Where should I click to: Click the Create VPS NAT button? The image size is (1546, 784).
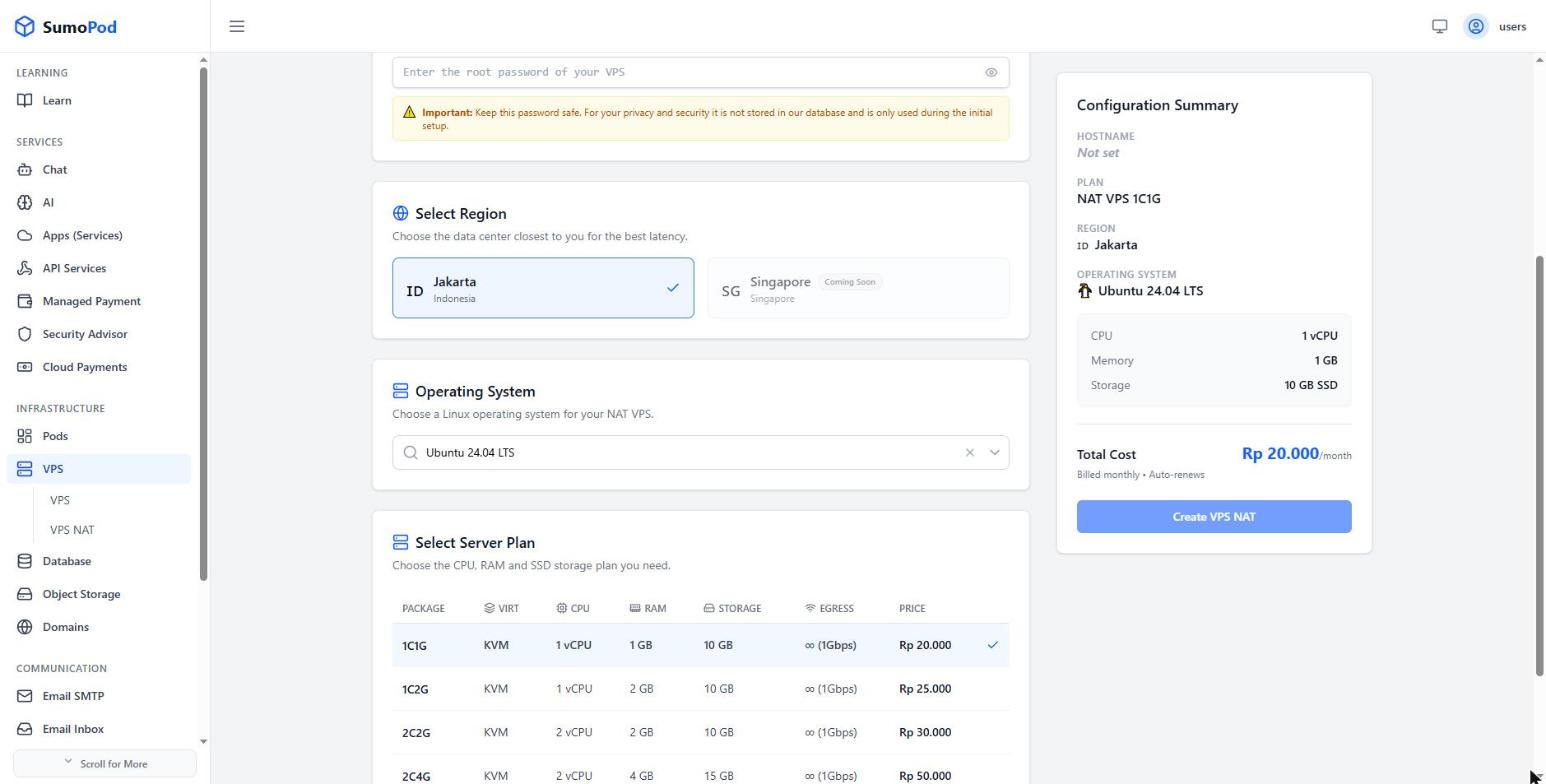tap(1214, 517)
